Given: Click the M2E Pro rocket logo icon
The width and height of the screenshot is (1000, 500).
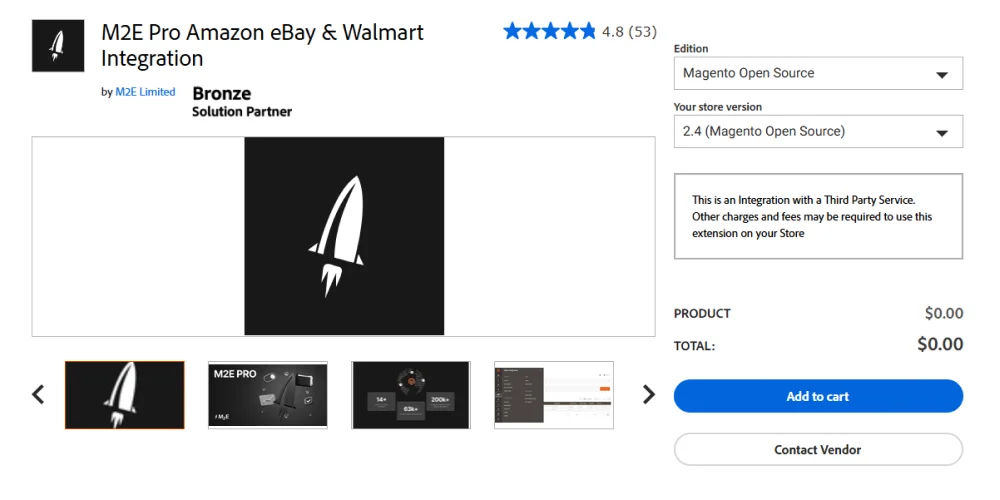Looking at the screenshot, I should tap(58, 46).
